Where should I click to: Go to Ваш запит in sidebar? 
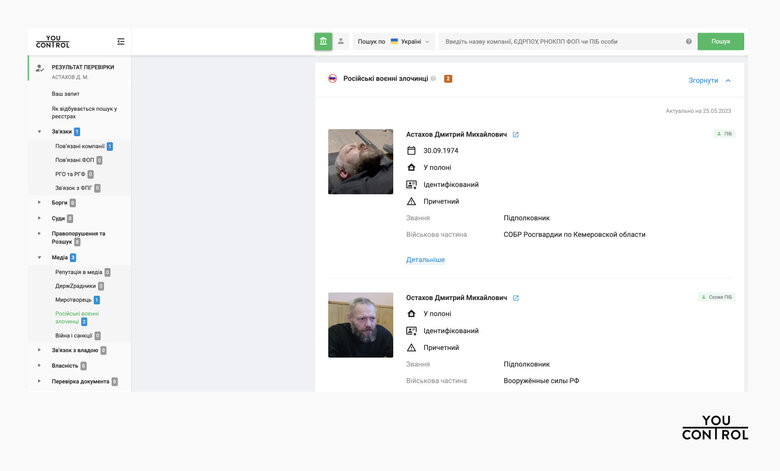(64, 94)
